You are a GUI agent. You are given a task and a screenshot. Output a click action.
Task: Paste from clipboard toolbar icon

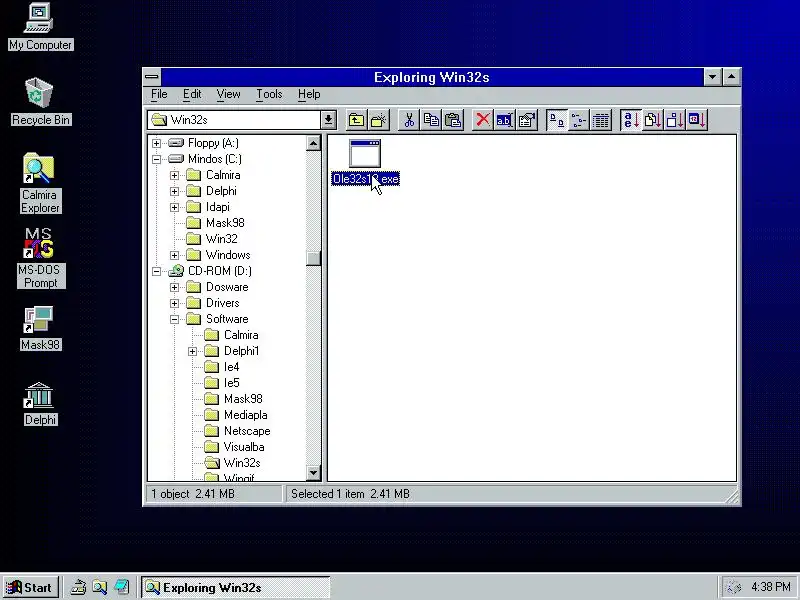click(x=453, y=120)
